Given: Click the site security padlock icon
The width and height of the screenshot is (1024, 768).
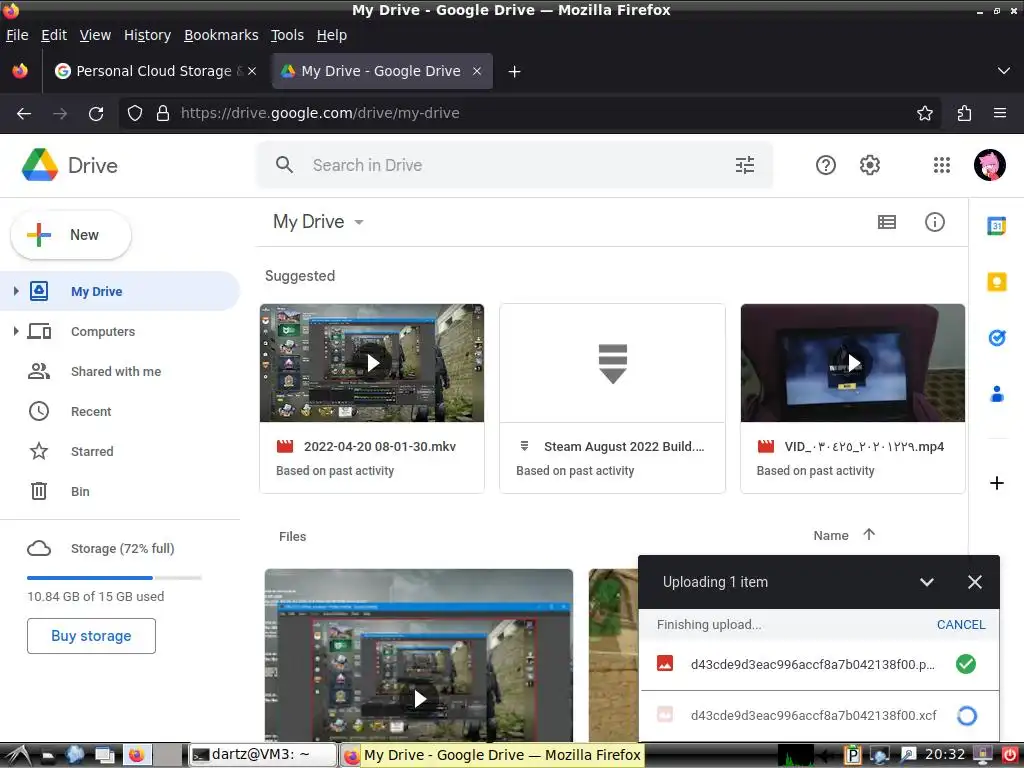Looking at the screenshot, I should 163,114.
